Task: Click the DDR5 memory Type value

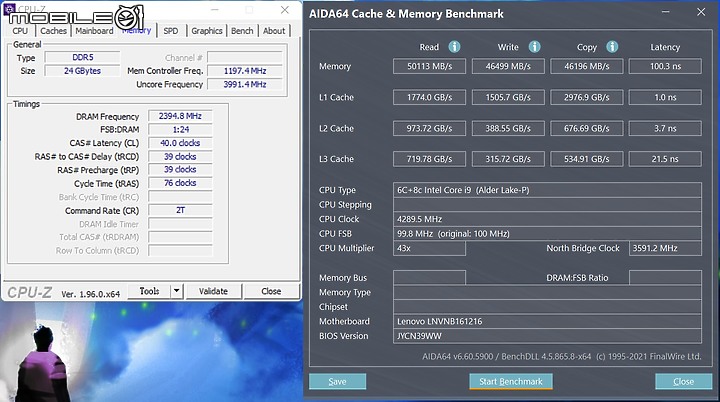Action: click(83, 57)
